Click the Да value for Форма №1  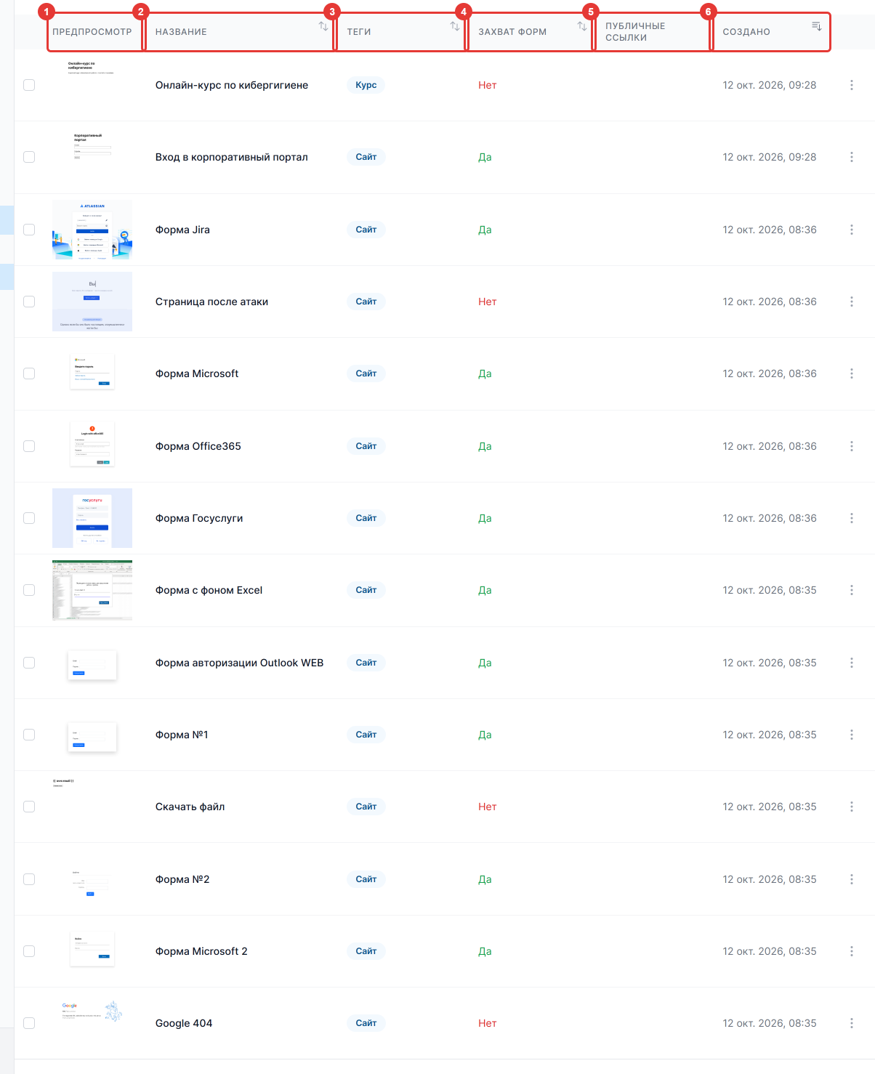click(x=484, y=734)
